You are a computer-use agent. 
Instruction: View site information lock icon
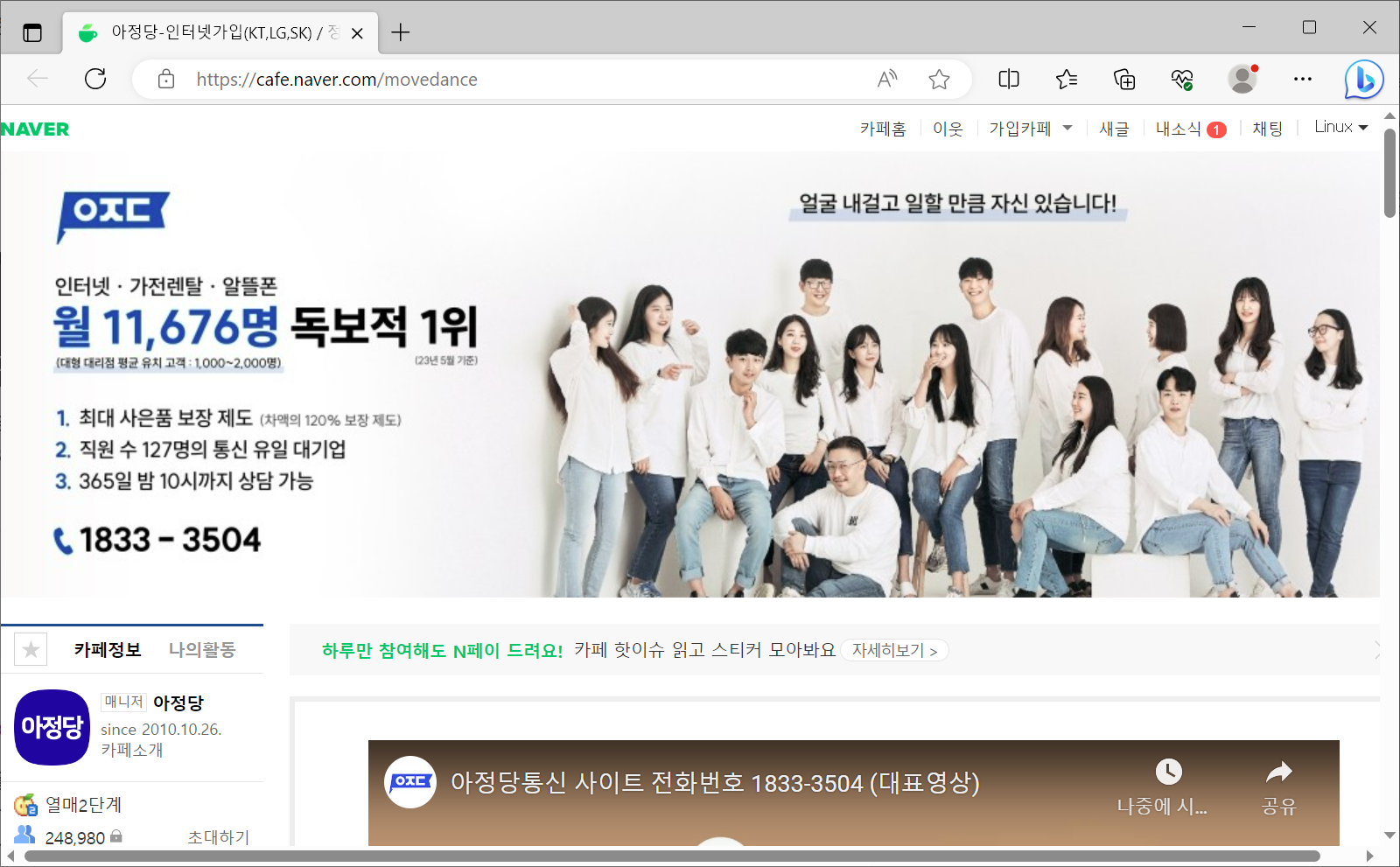coord(166,80)
